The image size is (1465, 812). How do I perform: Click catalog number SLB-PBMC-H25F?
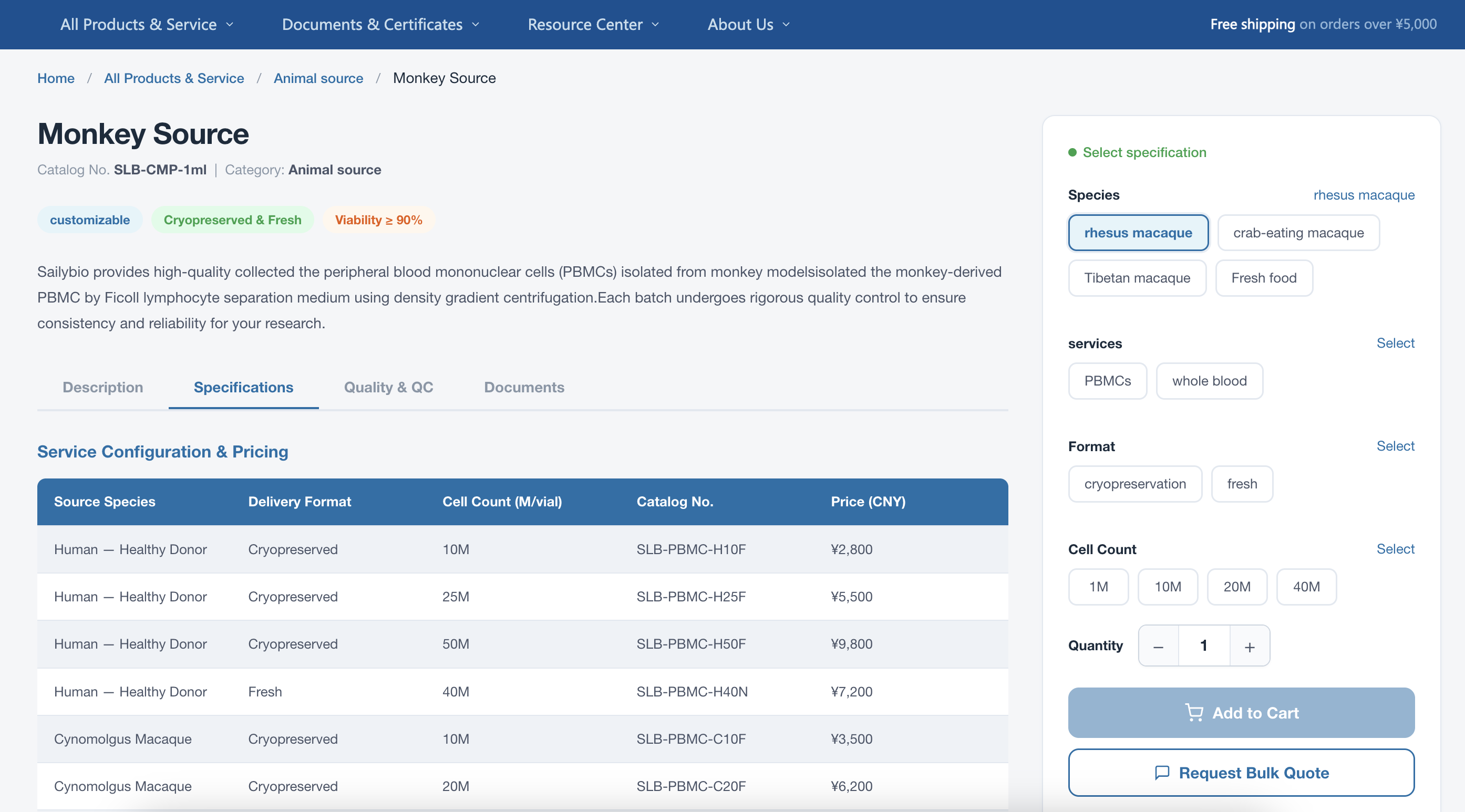690,597
